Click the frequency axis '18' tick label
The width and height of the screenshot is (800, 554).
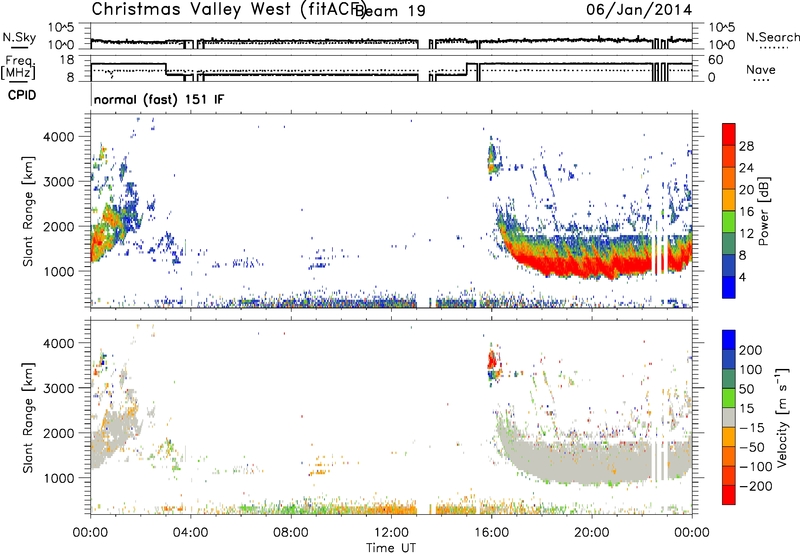coord(67,60)
